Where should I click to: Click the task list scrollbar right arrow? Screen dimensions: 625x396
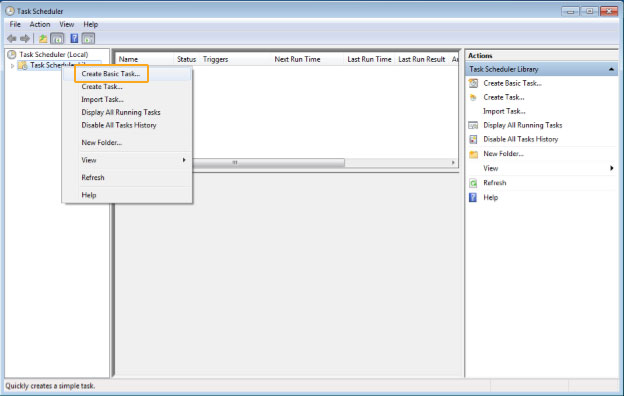tap(453, 163)
